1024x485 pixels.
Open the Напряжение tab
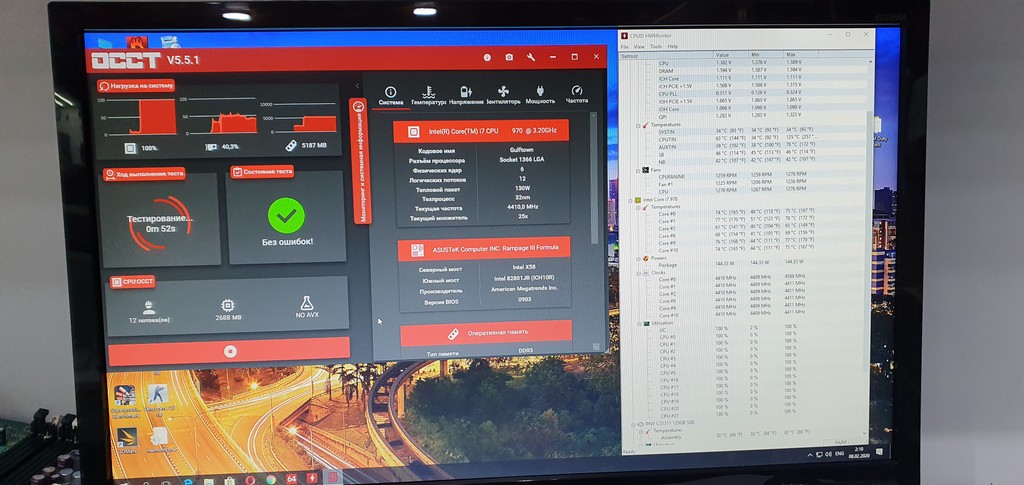466,95
